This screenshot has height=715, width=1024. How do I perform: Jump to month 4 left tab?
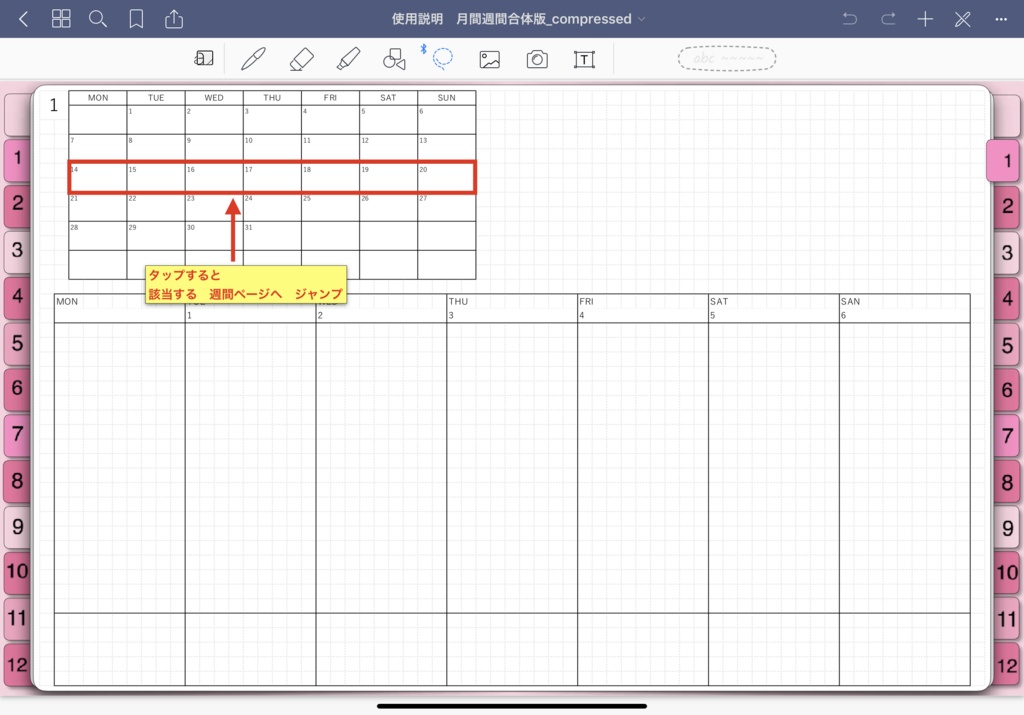coord(17,296)
